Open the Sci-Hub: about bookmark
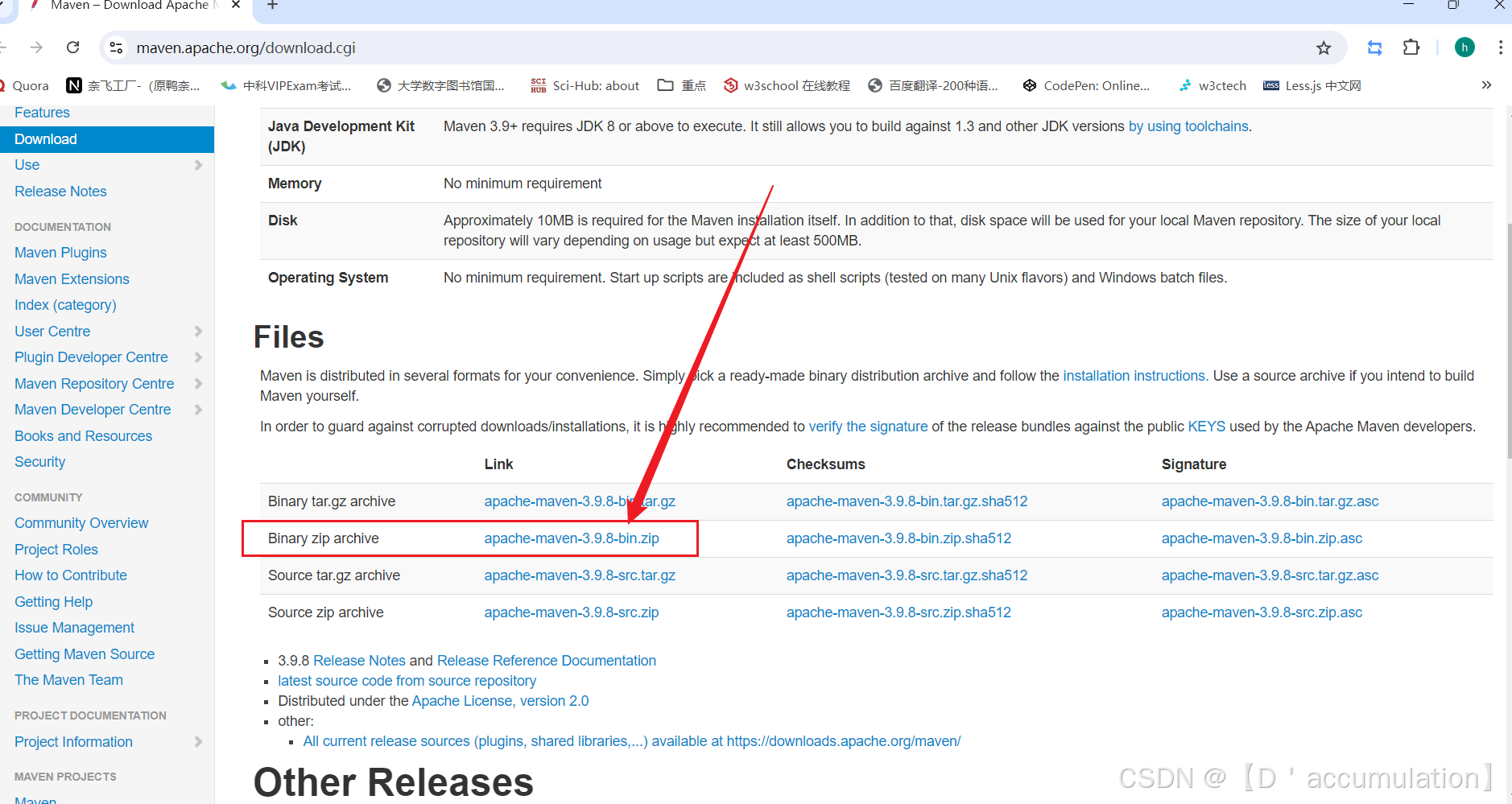The height and width of the screenshot is (804, 1512). [x=585, y=85]
